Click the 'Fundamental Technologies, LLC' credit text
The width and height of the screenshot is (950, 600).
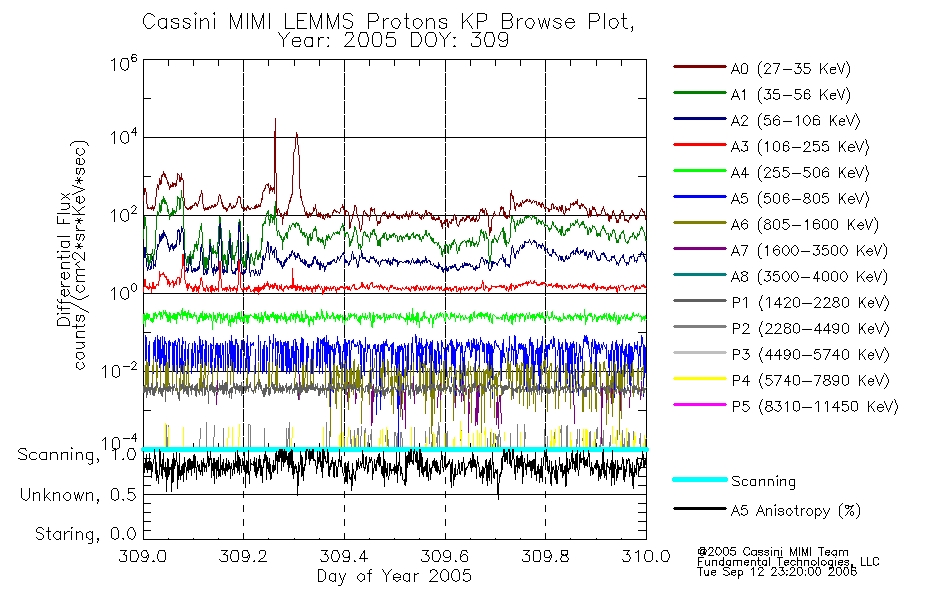tap(788, 562)
